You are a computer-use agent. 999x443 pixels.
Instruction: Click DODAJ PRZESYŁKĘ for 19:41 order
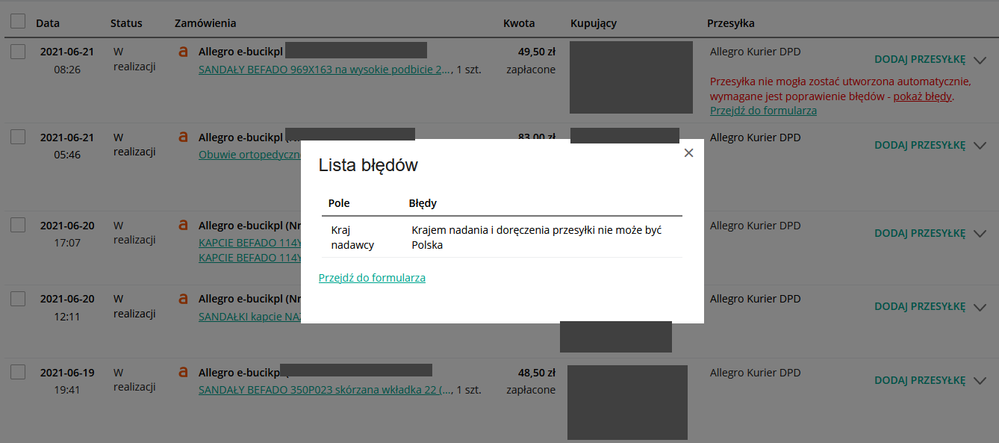(920, 381)
